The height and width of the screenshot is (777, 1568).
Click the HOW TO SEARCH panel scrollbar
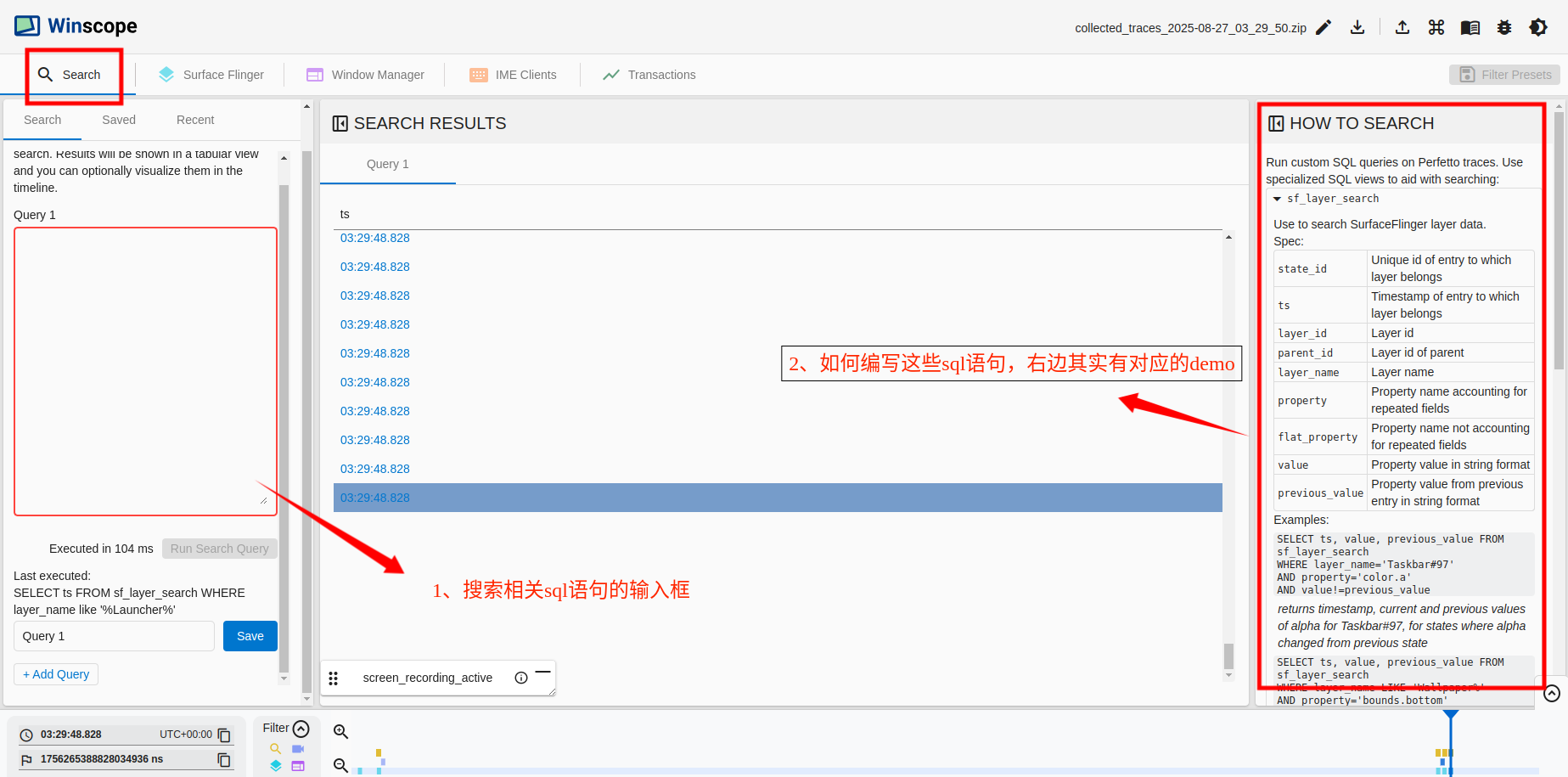(1559, 240)
